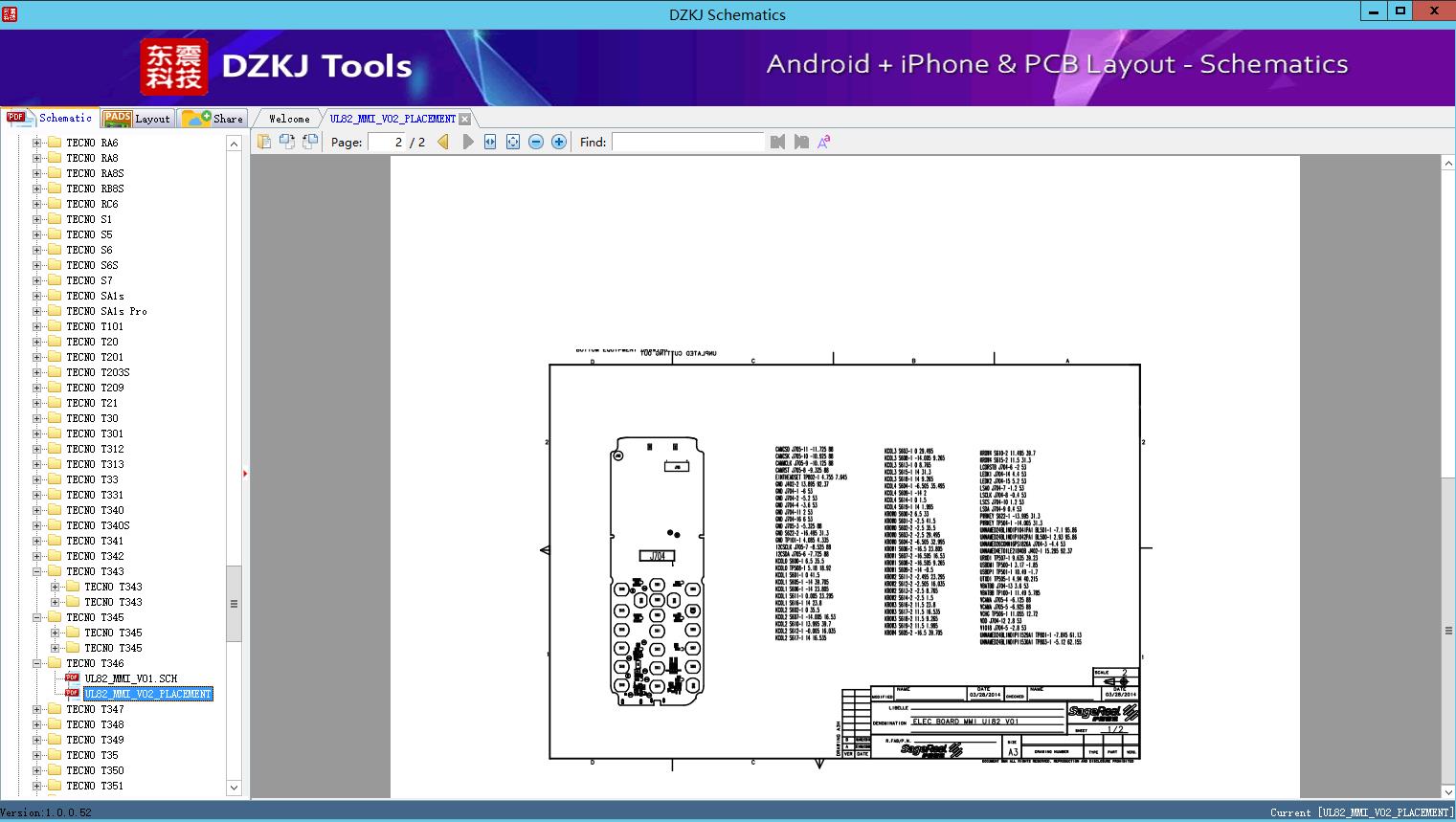Open the UL82_MMI_V01.SCH file
1456x822 pixels.
130,678
